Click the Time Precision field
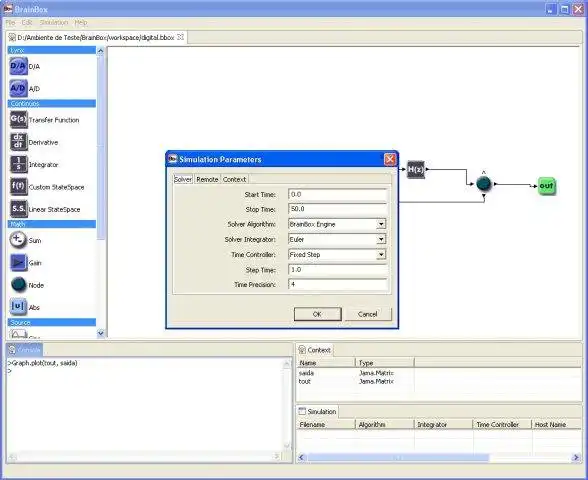The width and height of the screenshot is (588, 480). [338, 285]
